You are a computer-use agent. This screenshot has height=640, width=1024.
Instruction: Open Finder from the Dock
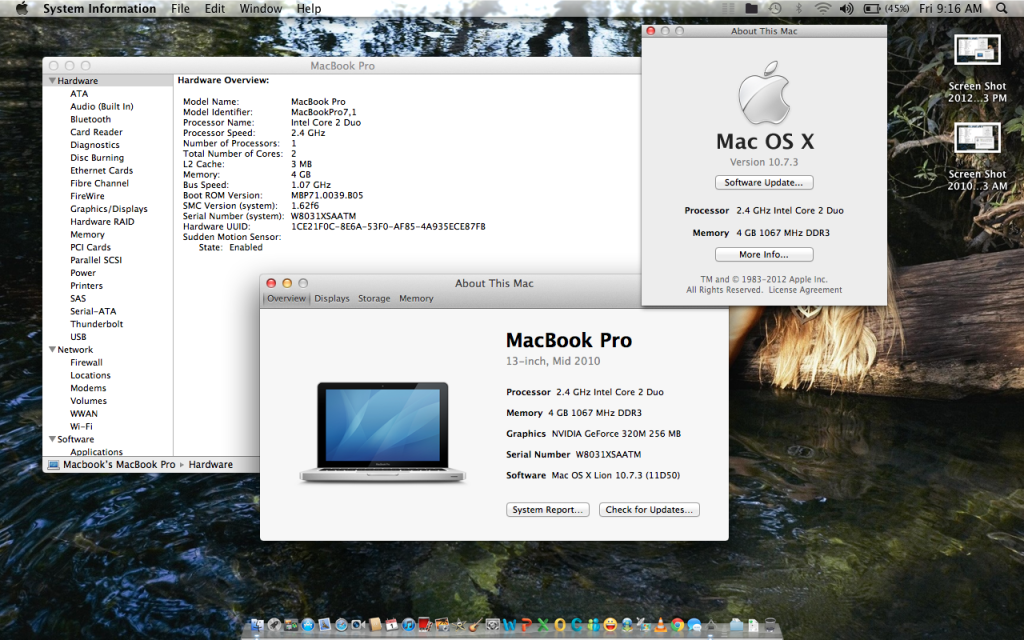pyautogui.click(x=257, y=625)
